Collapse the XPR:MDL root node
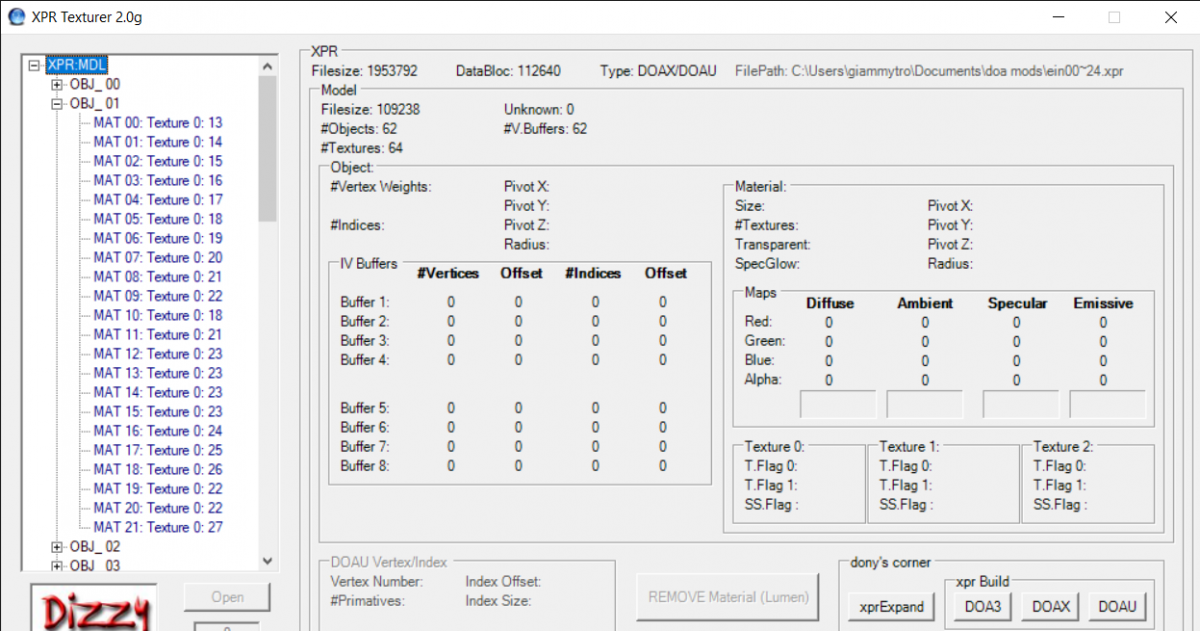 click(x=35, y=66)
